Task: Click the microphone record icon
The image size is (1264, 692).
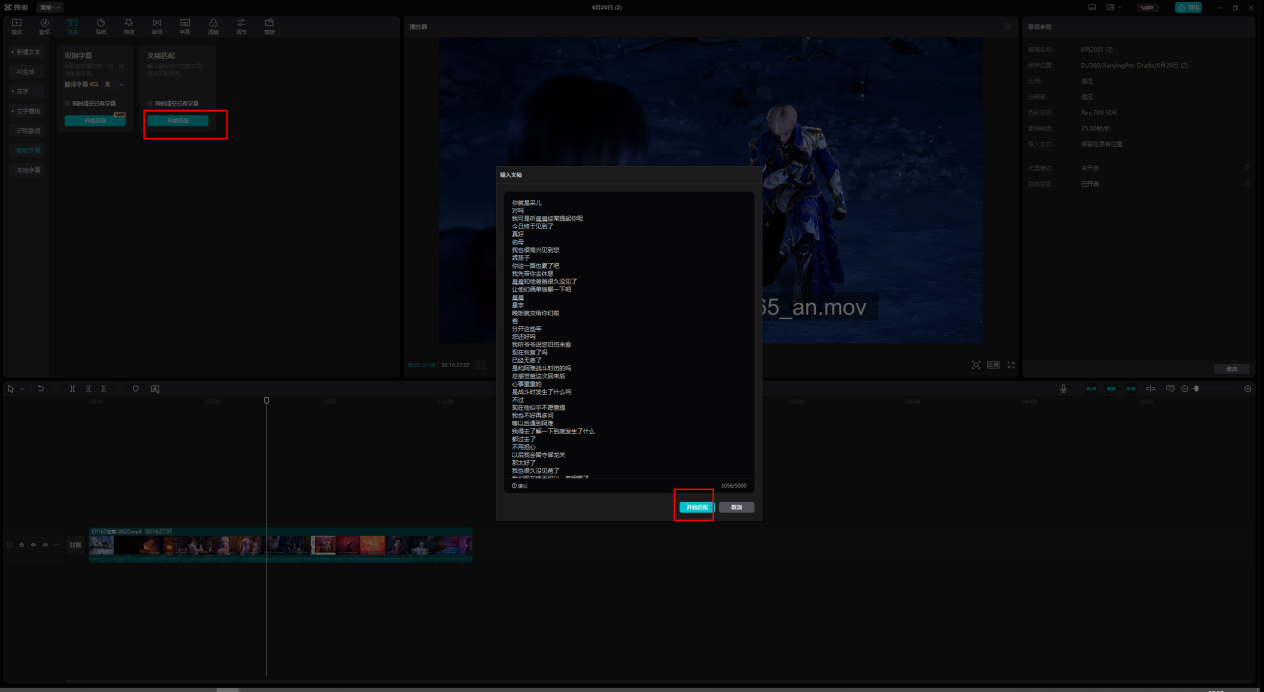Action: tap(1063, 388)
